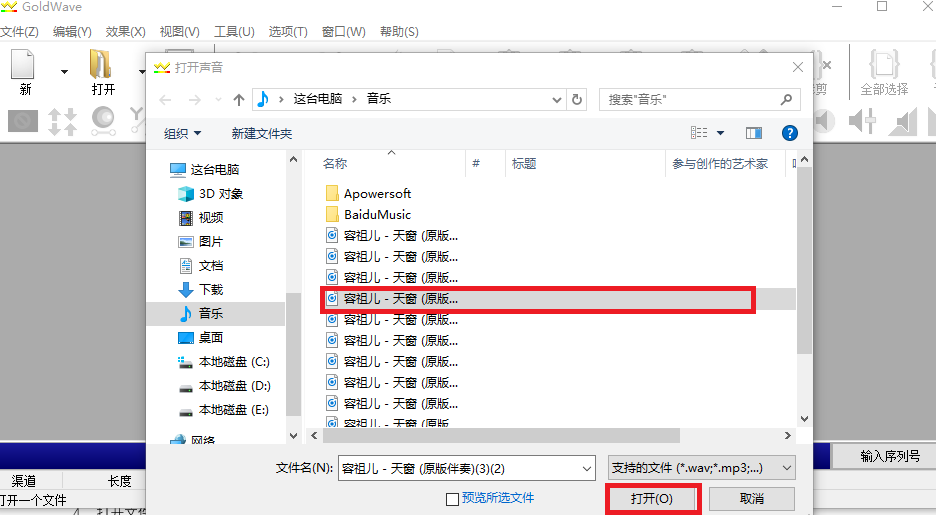
Task: Click 音乐 in the address breadcrumb
Action: click(x=379, y=99)
